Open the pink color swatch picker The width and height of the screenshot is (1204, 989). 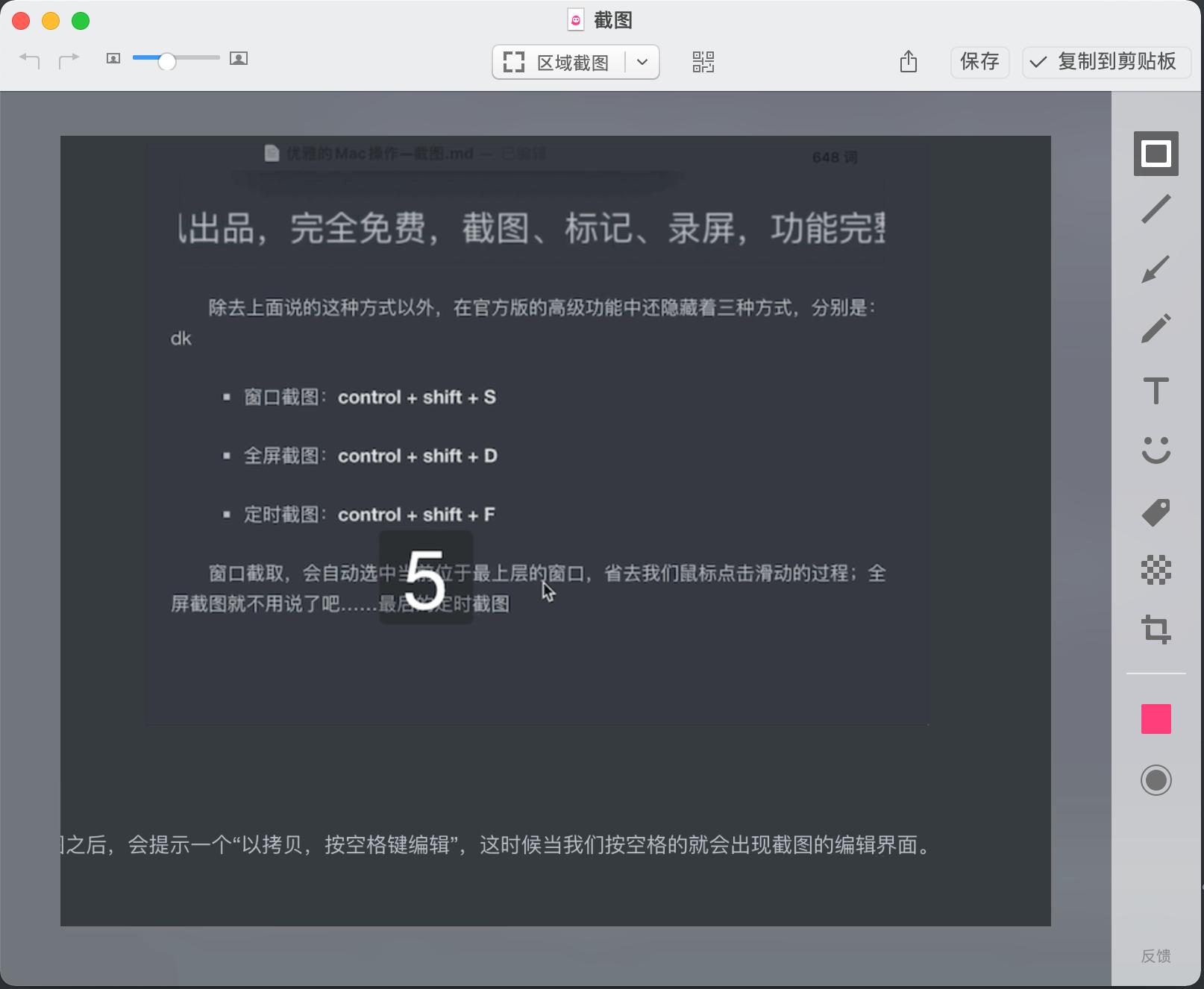click(1156, 718)
